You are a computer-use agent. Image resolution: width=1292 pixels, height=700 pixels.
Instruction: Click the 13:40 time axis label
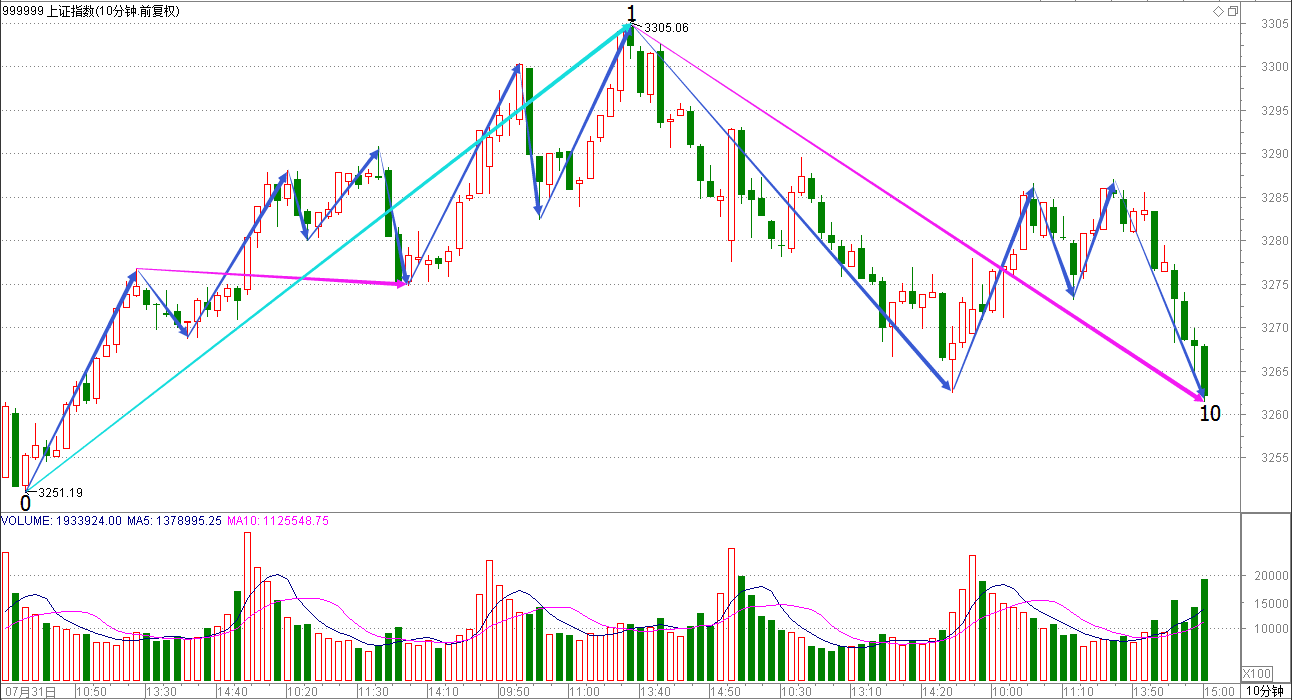(655, 691)
